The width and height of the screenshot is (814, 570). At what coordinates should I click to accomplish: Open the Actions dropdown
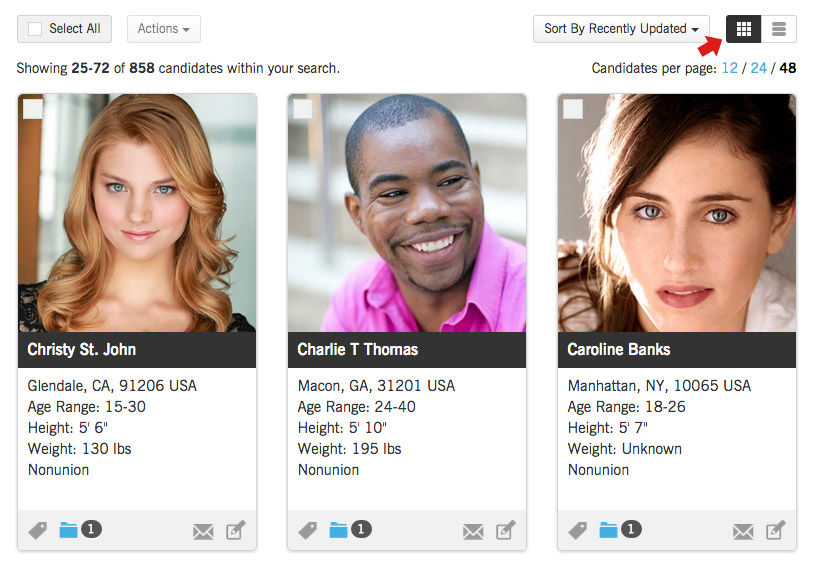pyautogui.click(x=164, y=29)
